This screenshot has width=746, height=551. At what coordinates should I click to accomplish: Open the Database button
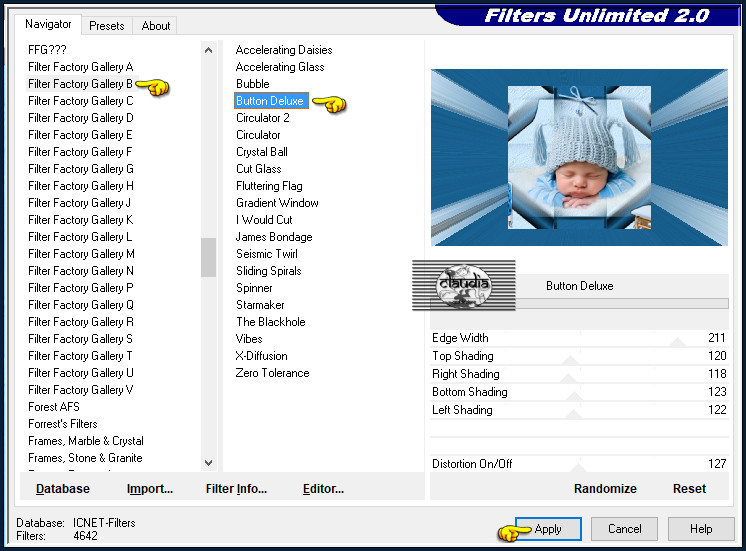tap(63, 489)
